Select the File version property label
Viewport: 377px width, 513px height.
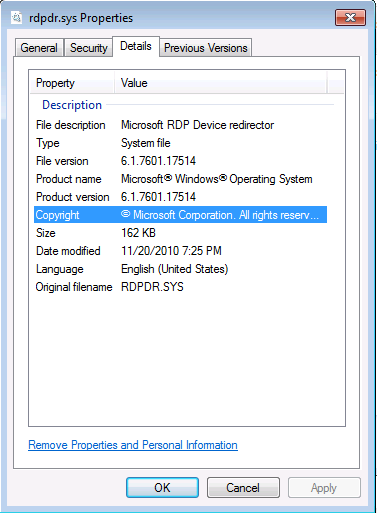(62, 161)
